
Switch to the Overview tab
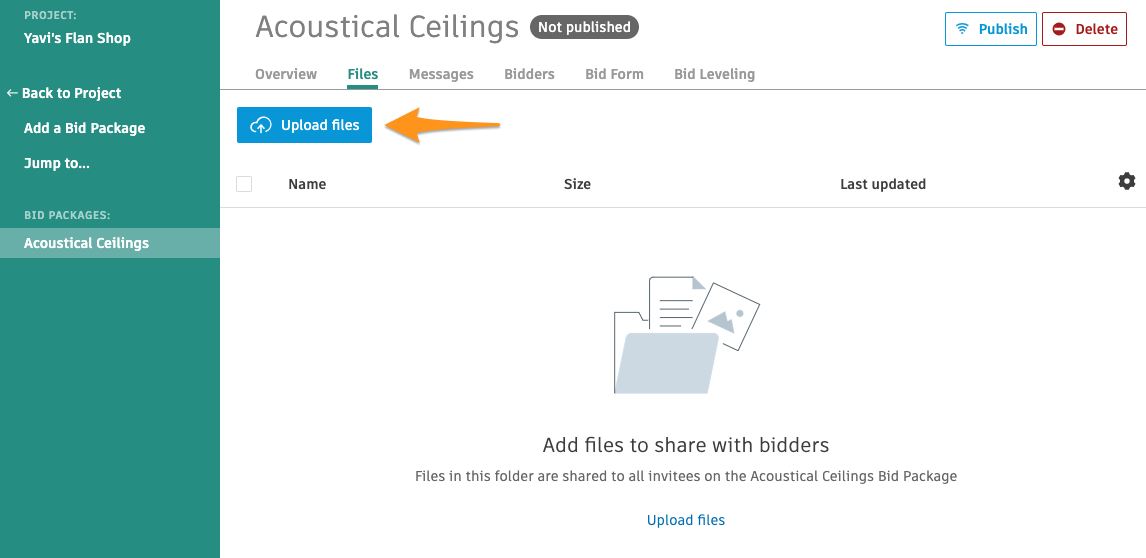tap(286, 74)
